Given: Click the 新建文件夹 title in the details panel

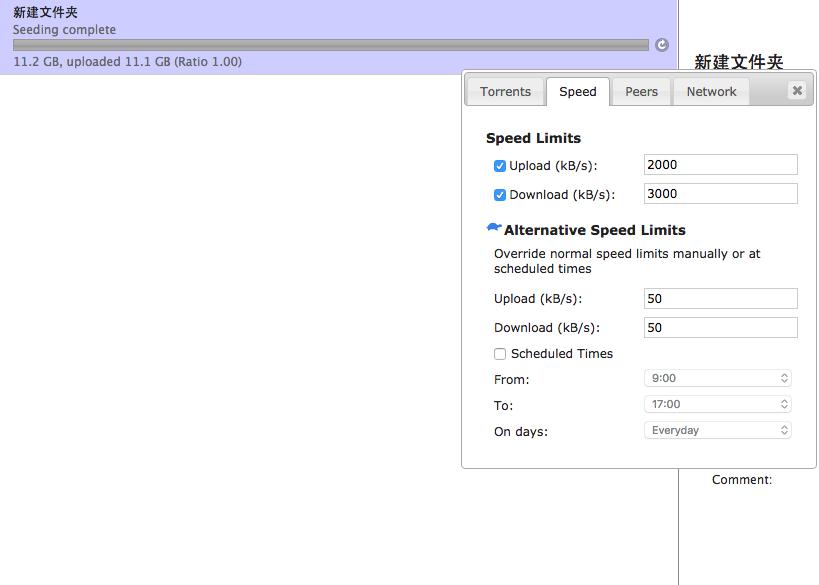Looking at the screenshot, I should [739, 62].
